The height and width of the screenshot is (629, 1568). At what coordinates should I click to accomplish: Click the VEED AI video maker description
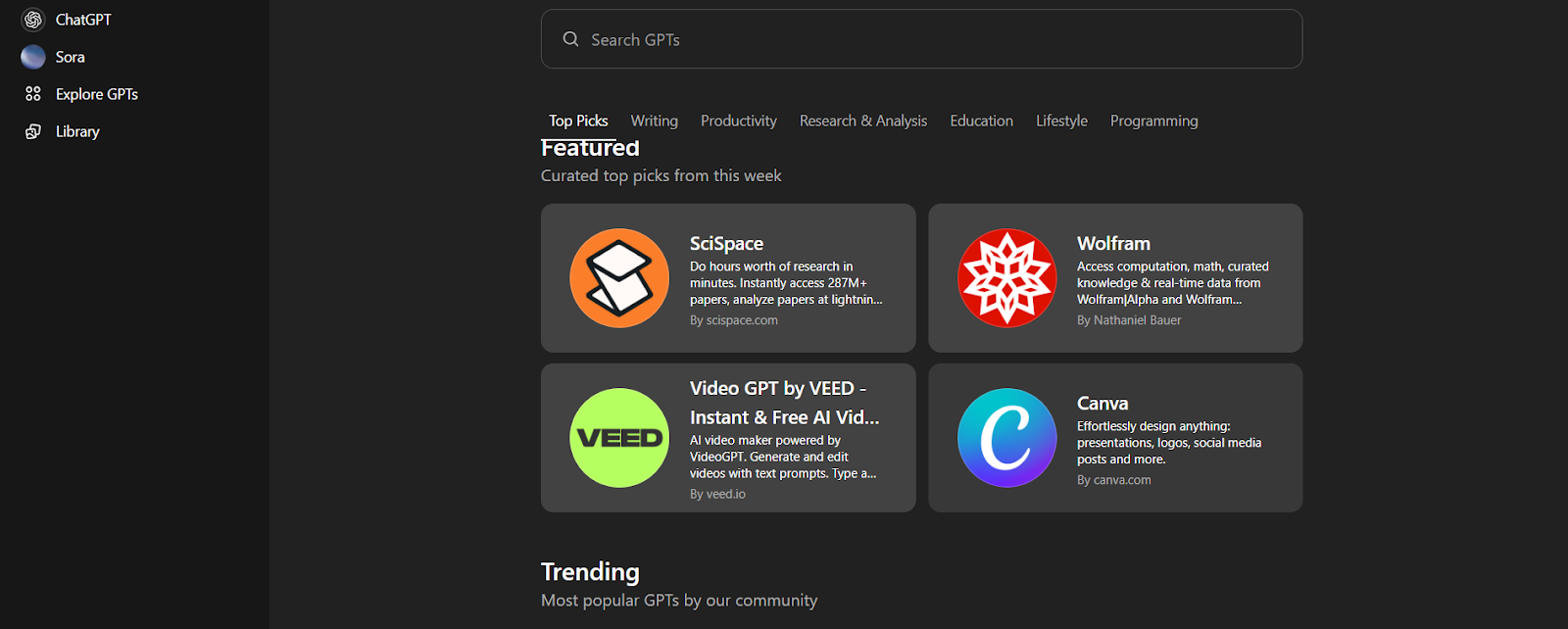pyautogui.click(x=783, y=457)
